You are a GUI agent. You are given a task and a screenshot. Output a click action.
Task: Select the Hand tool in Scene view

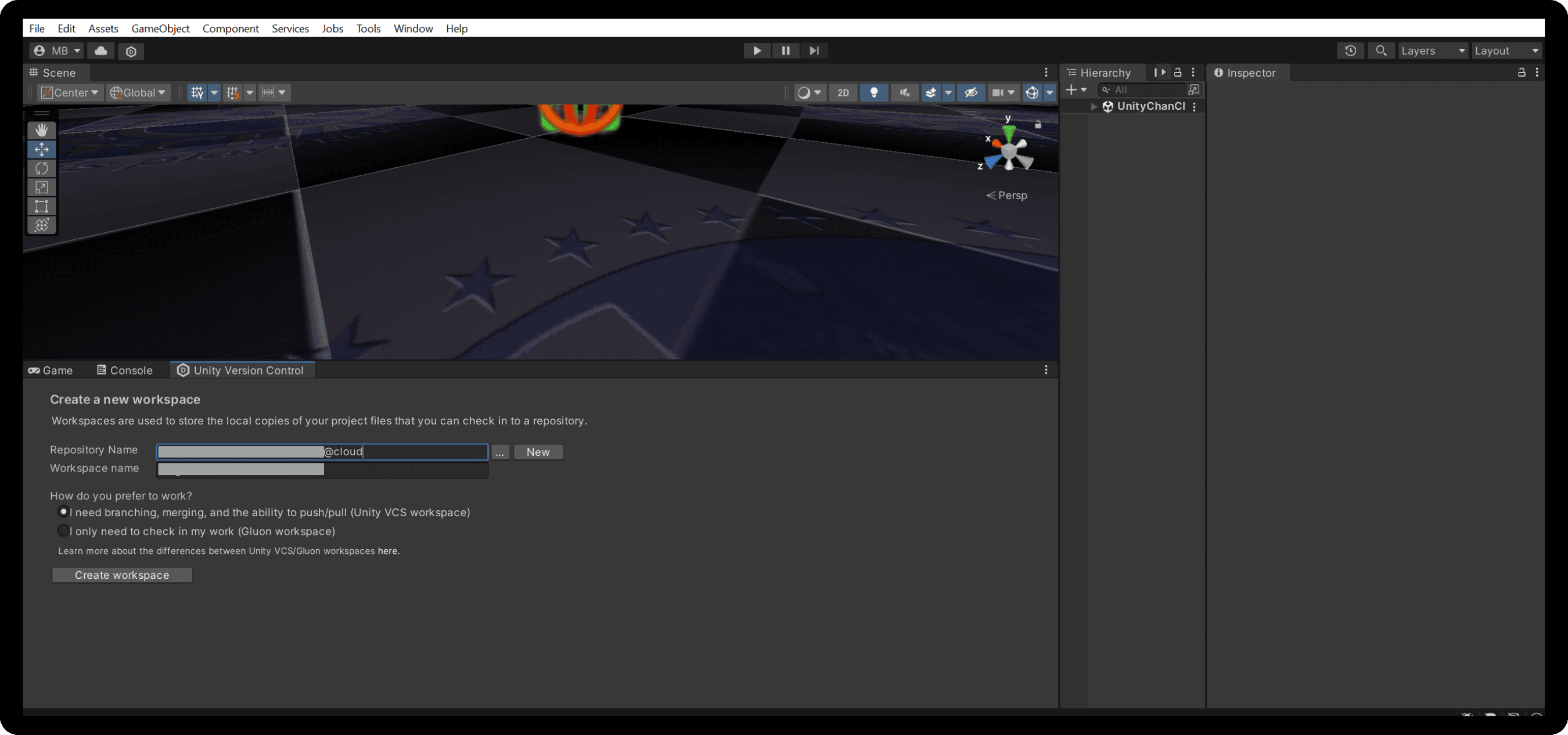pos(40,130)
